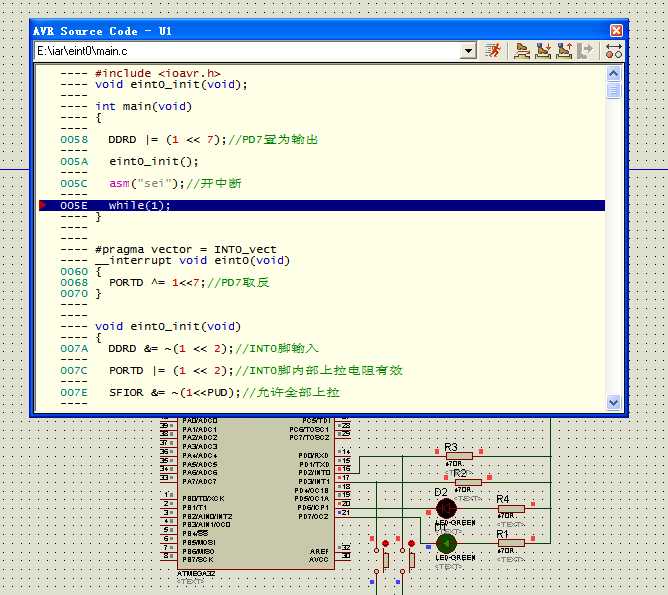Open the source file path dropdown
Image resolution: width=668 pixels, height=595 pixels.
coord(469,50)
